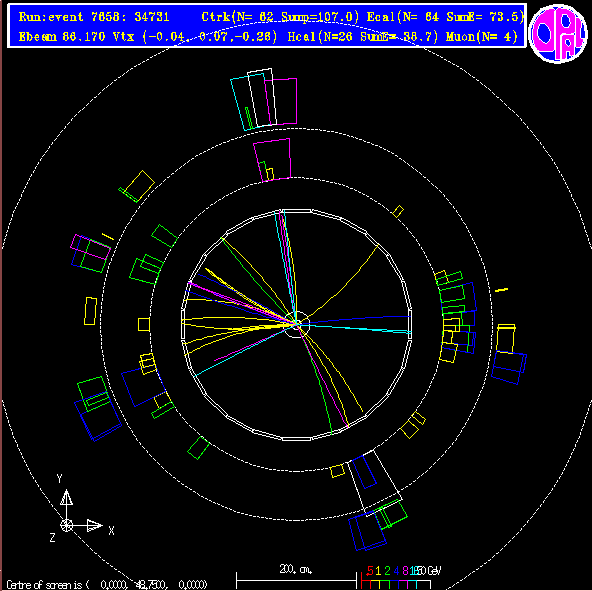Click the Centre of screen coordinates text
The height and width of the screenshot is (591, 592).
[x=107, y=585]
